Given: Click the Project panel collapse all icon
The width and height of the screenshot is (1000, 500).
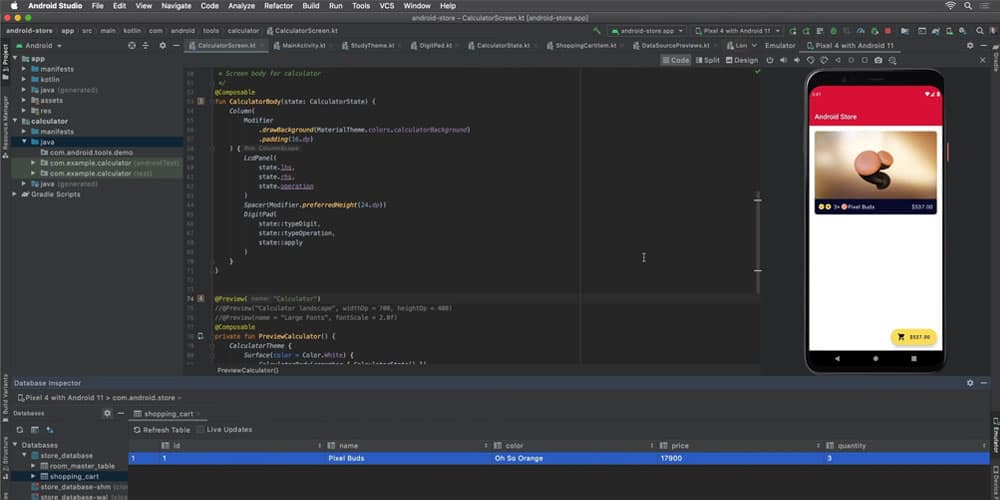Looking at the screenshot, I should click(x=145, y=46).
